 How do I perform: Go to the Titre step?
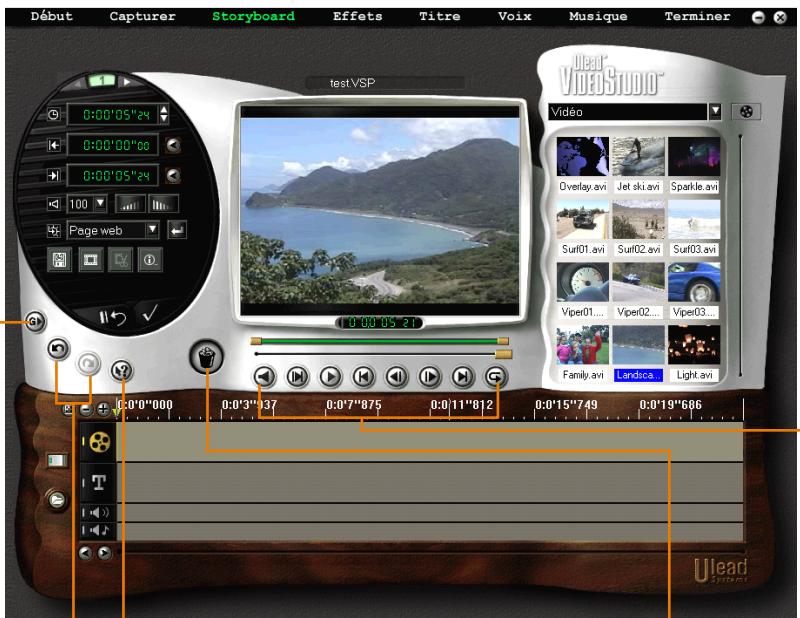click(x=439, y=16)
